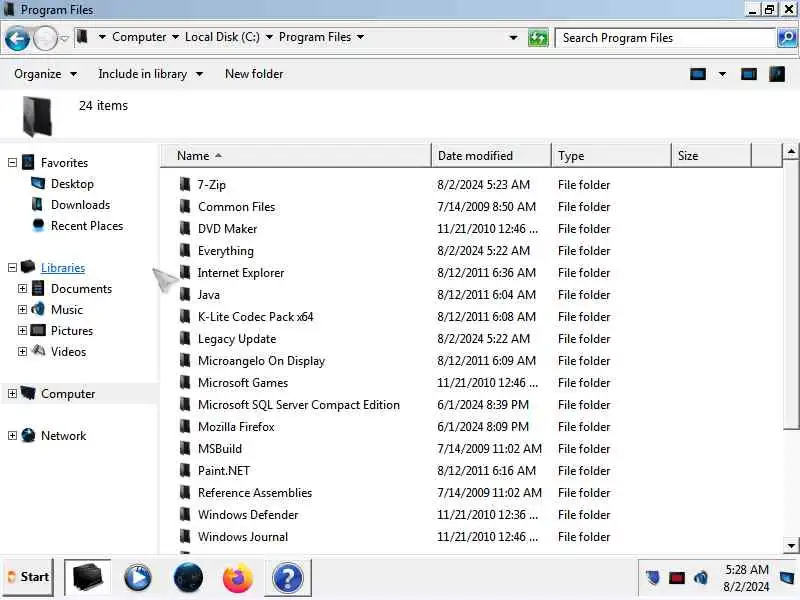Sort by the Size column header

(x=711, y=156)
